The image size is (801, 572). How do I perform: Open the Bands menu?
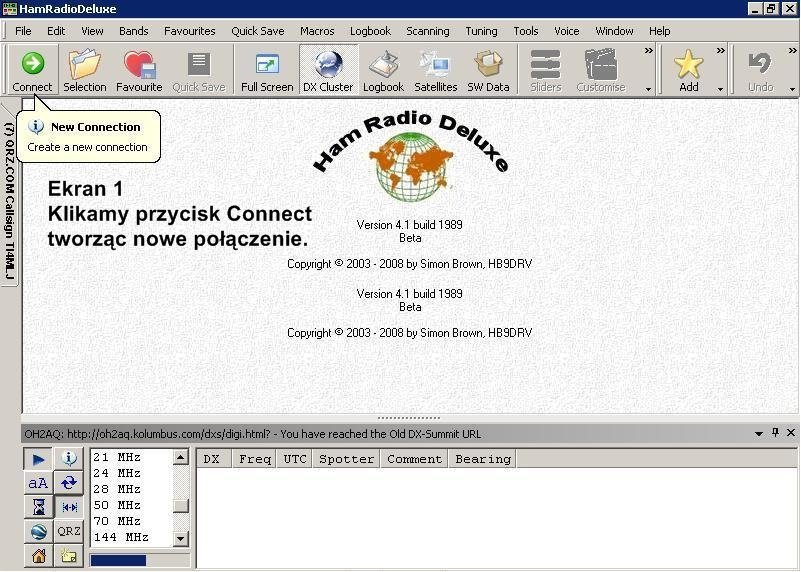tap(133, 31)
